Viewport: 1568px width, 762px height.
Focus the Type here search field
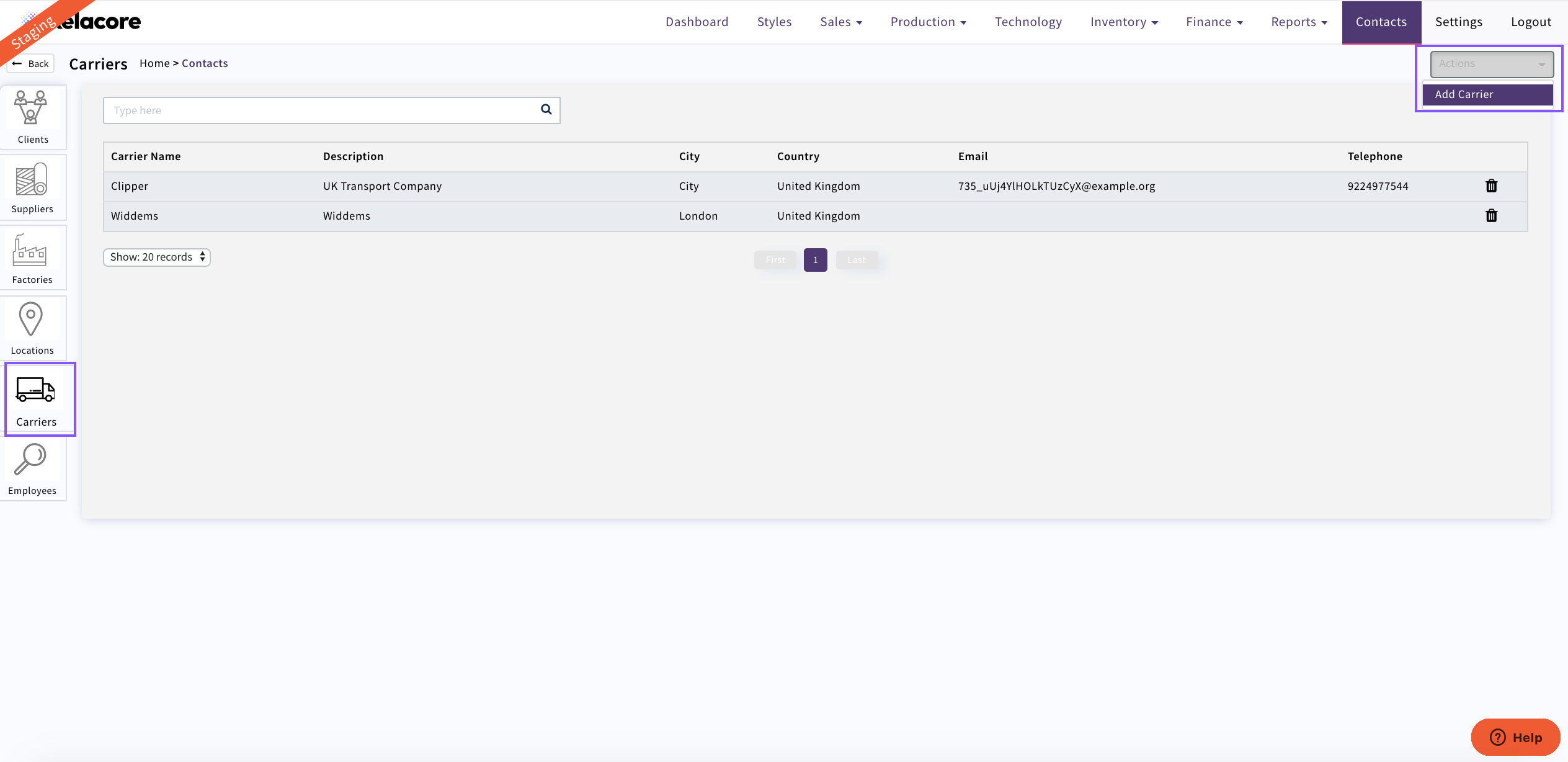pyautogui.click(x=319, y=110)
